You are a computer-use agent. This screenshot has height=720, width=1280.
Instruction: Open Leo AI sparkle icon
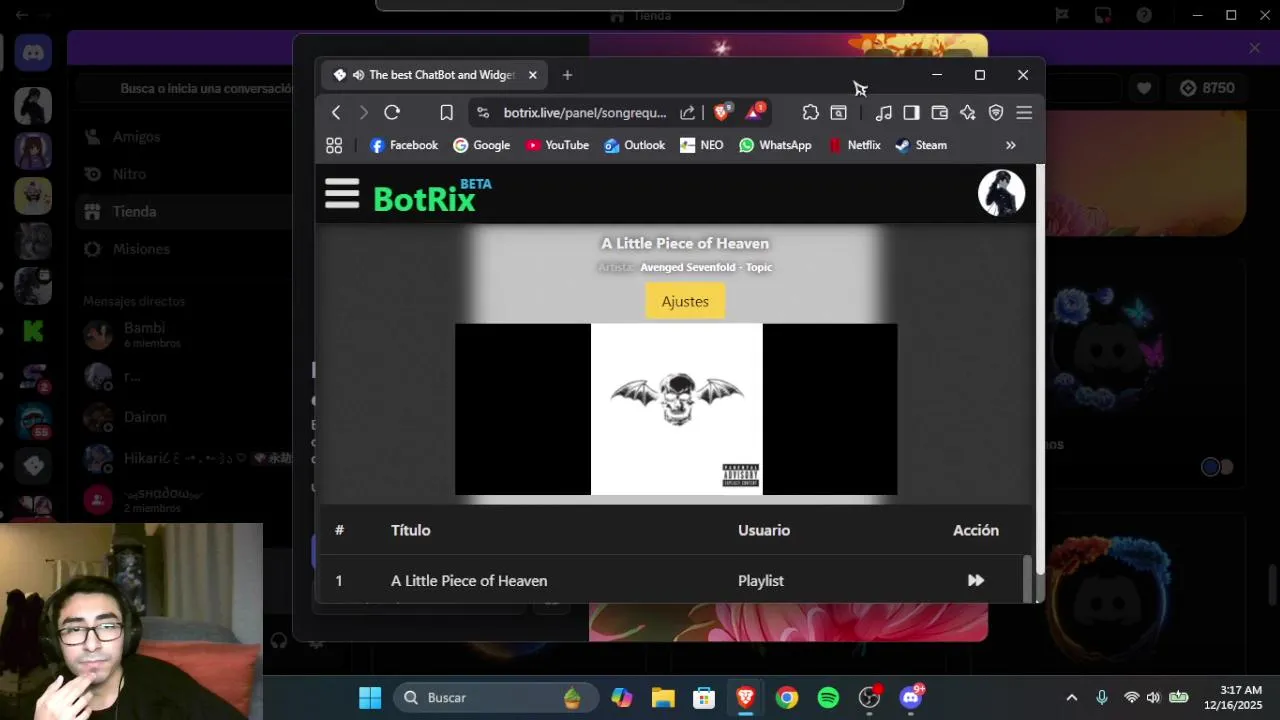pos(967,113)
